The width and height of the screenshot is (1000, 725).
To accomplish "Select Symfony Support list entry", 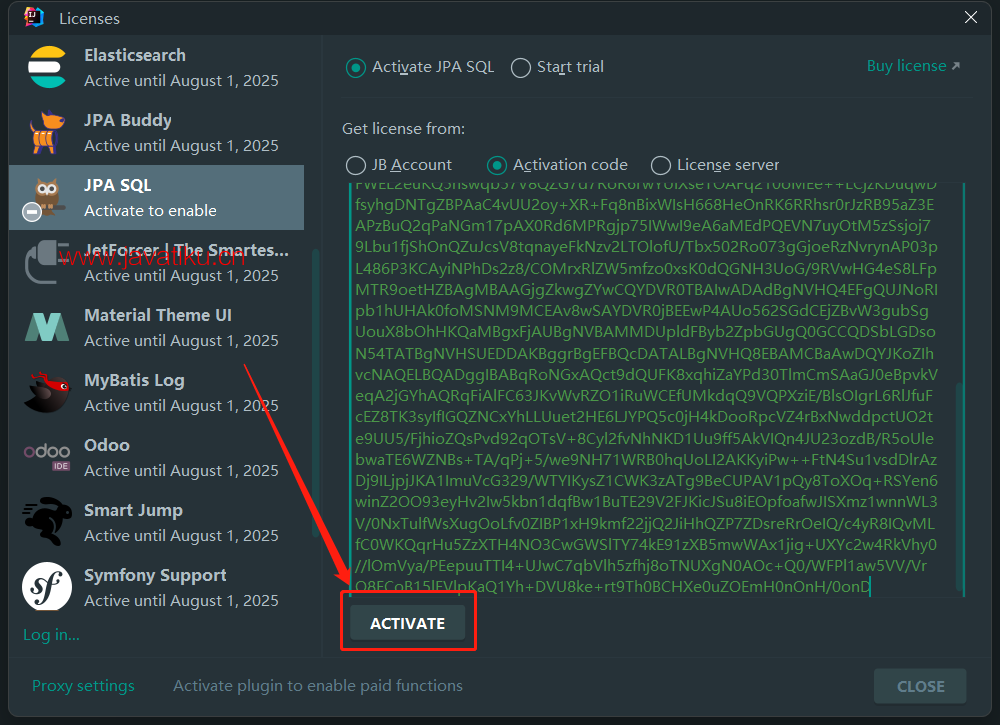I will 156,588.
